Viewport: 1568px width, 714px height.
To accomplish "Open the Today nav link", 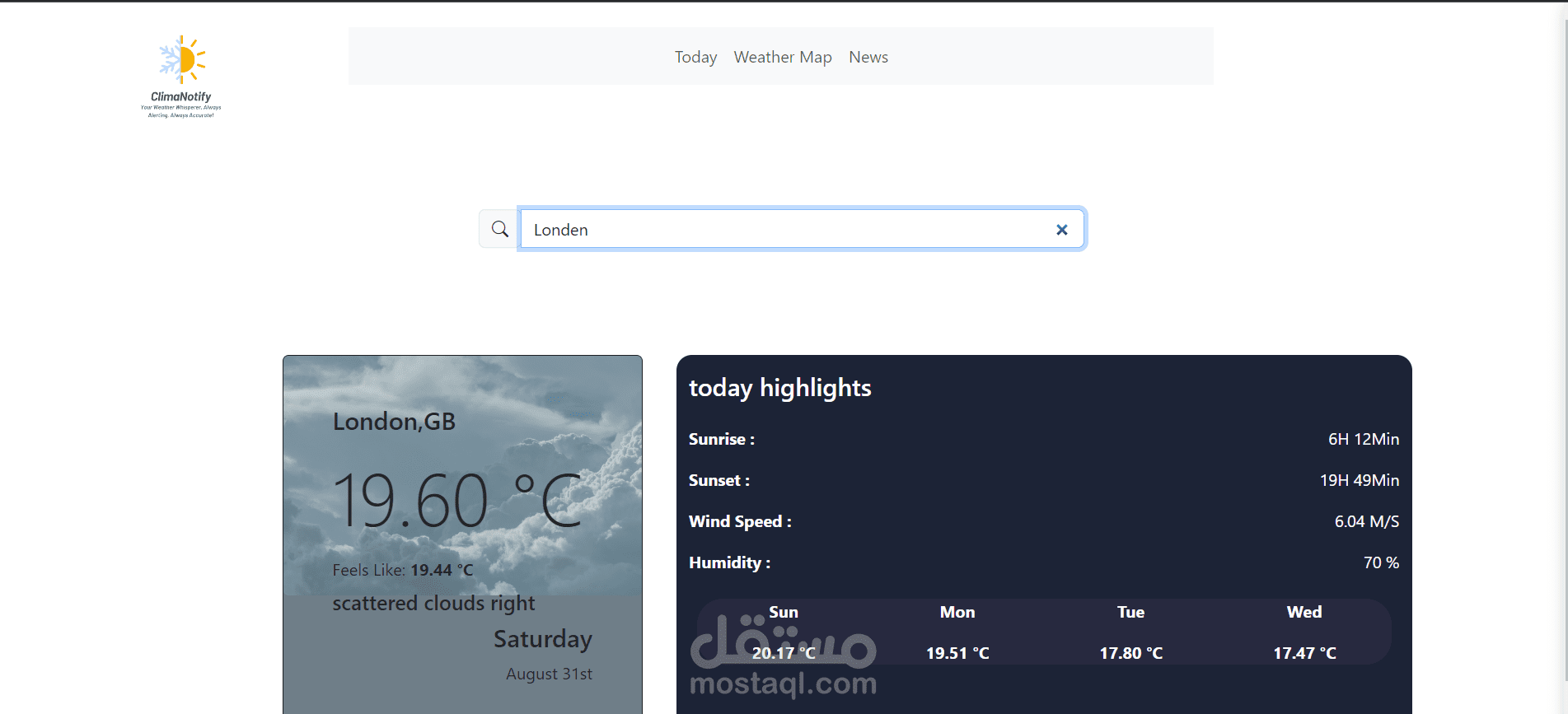I will tap(695, 57).
